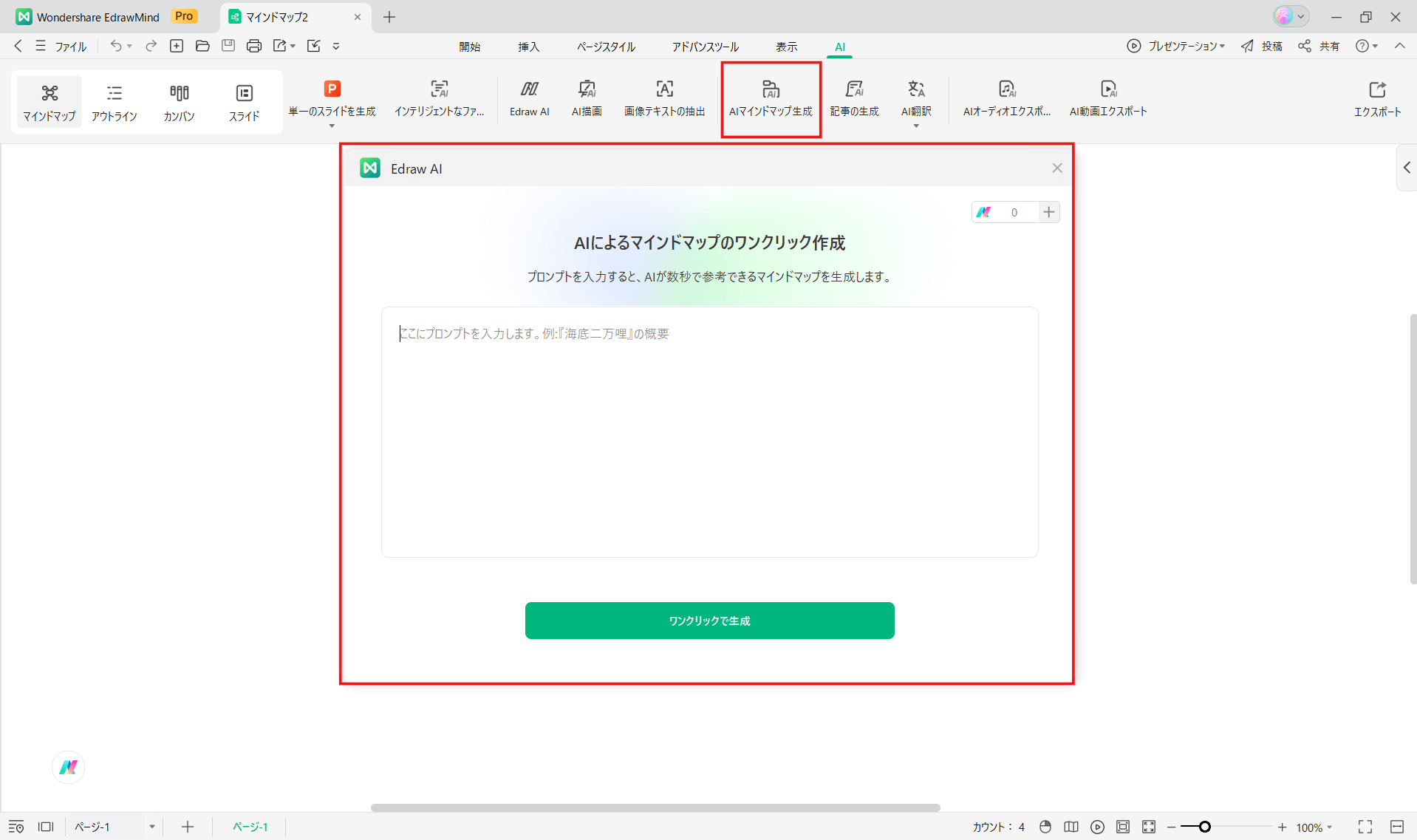This screenshot has width=1417, height=840.
Task: Open AI描画 tool
Action: [x=587, y=99]
